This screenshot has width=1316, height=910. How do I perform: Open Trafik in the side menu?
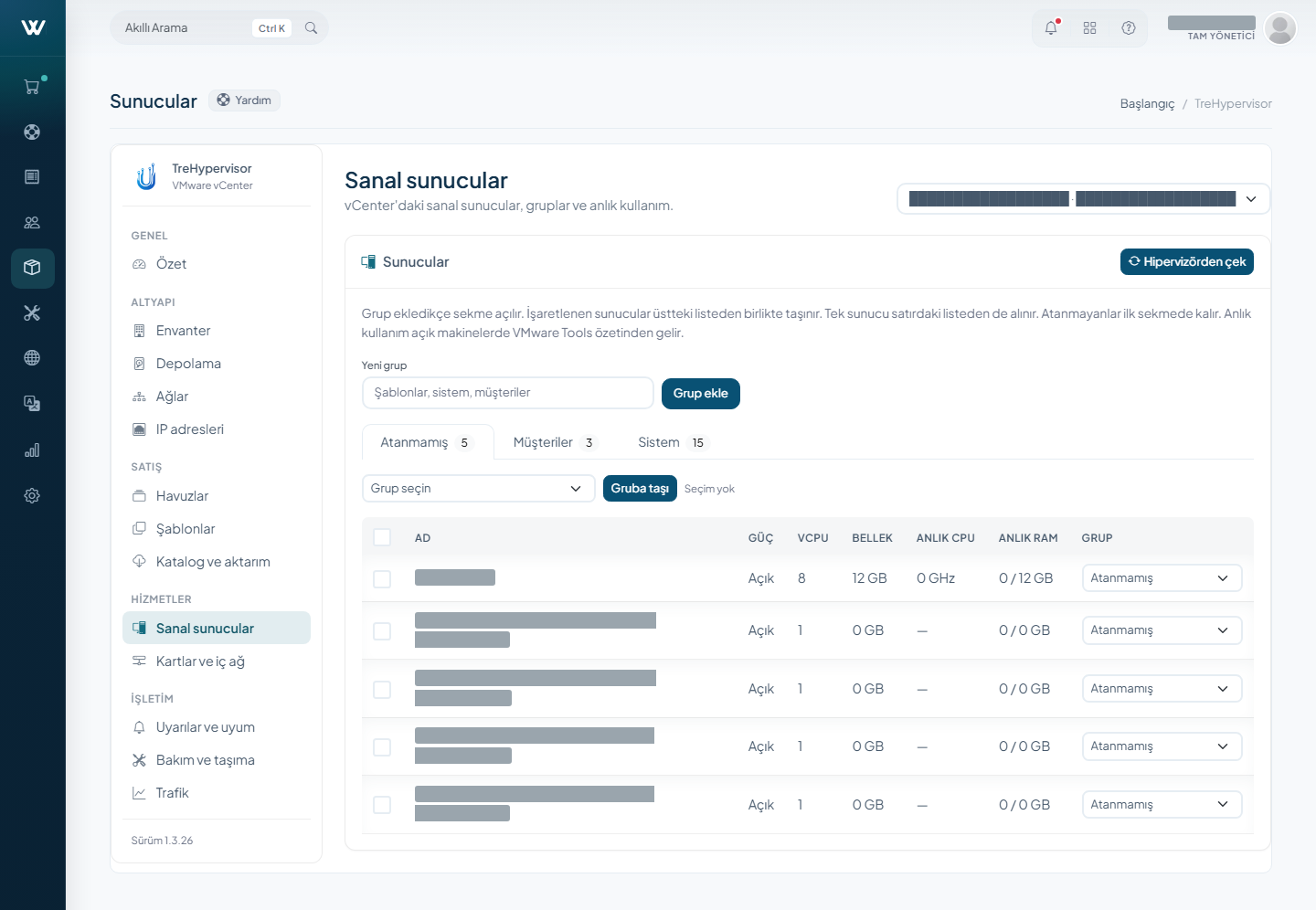pos(217,793)
